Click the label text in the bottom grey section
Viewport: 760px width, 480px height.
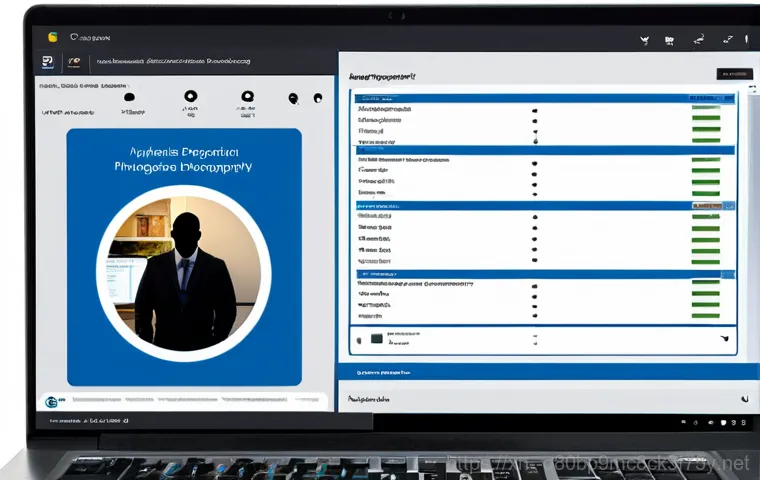[368, 399]
